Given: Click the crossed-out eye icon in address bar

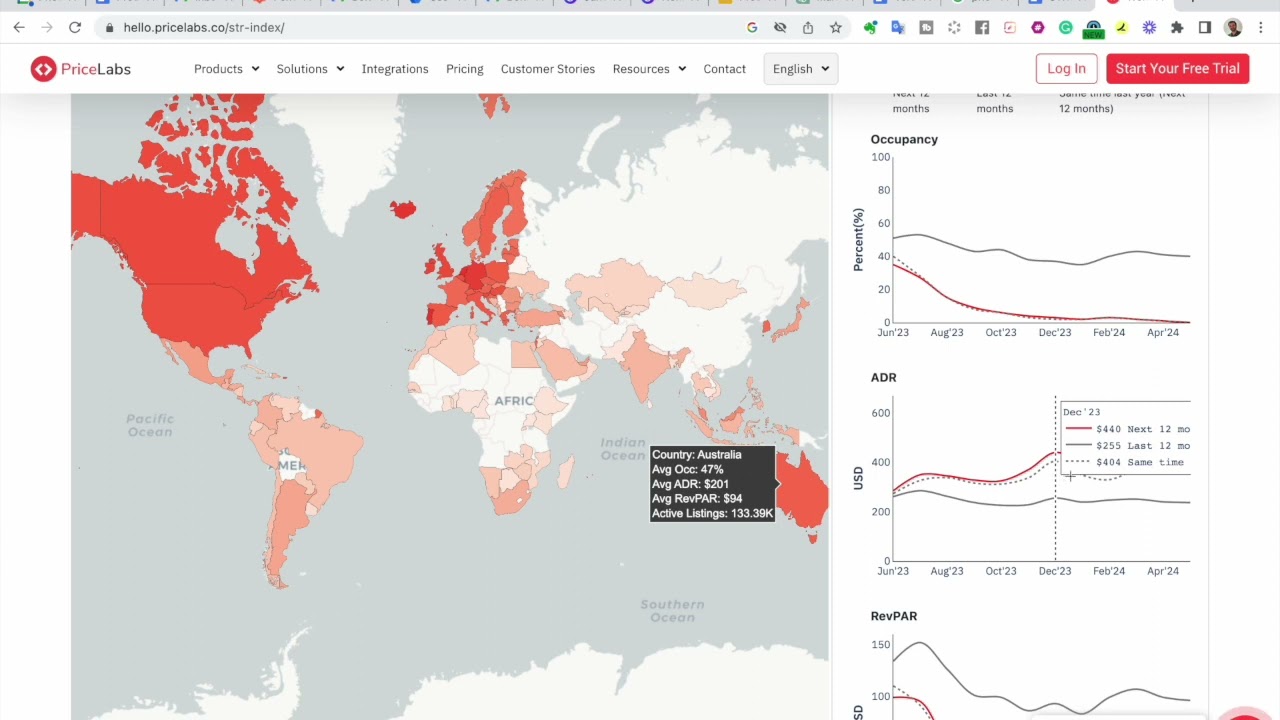Looking at the screenshot, I should [x=780, y=27].
